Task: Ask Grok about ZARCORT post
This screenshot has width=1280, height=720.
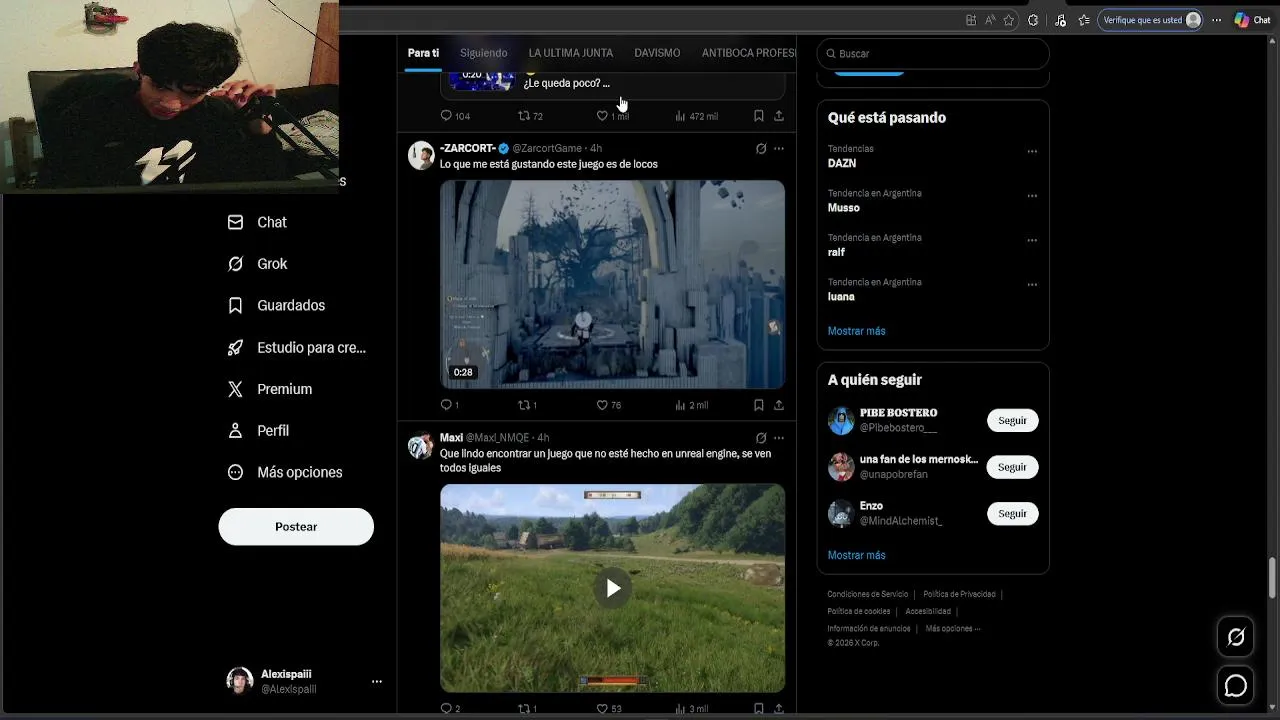Action: point(761,148)
